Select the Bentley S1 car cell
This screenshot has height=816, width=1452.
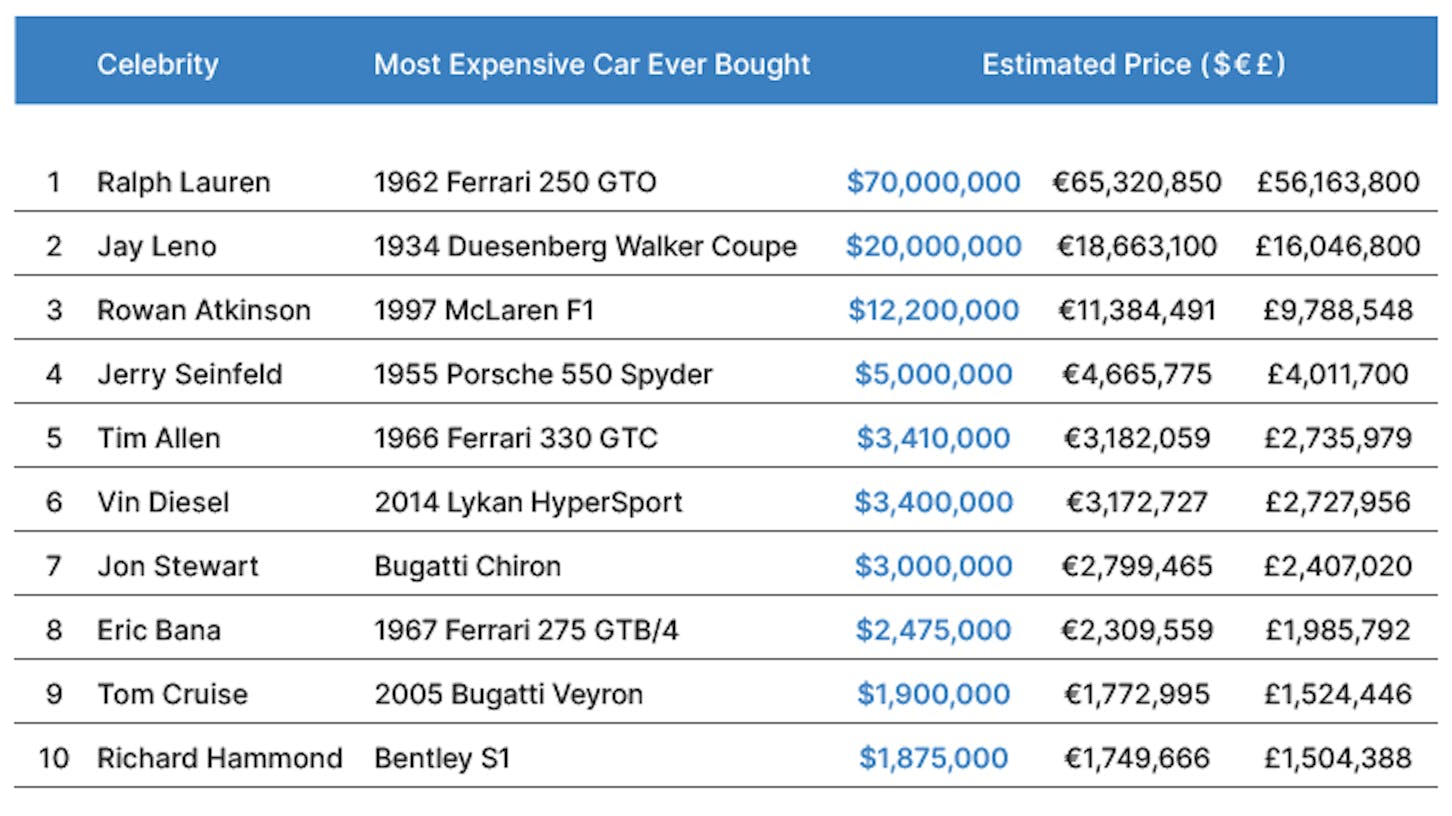(x=442, y=758)
